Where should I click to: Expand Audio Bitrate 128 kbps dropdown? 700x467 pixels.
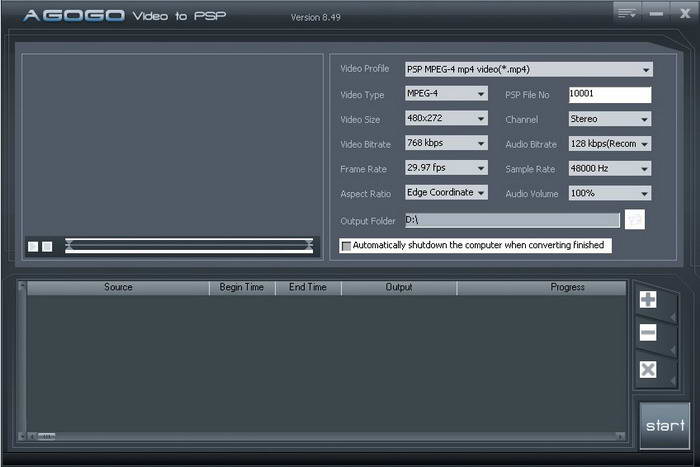pos(609,144)
